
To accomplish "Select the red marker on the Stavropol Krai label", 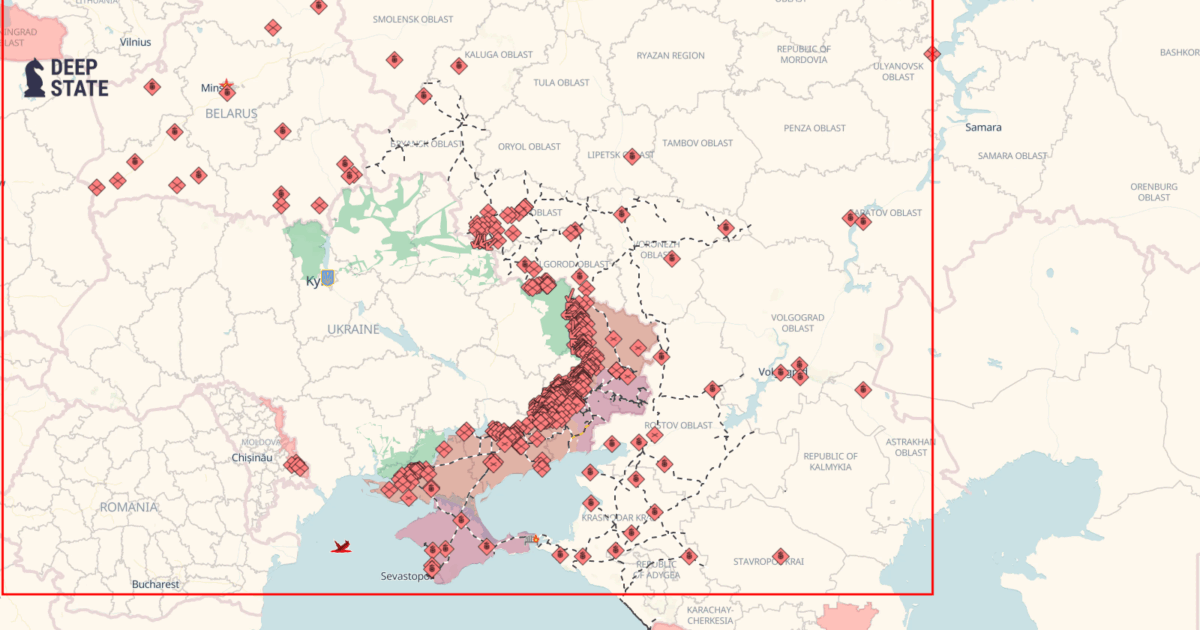I will (780, 556).
